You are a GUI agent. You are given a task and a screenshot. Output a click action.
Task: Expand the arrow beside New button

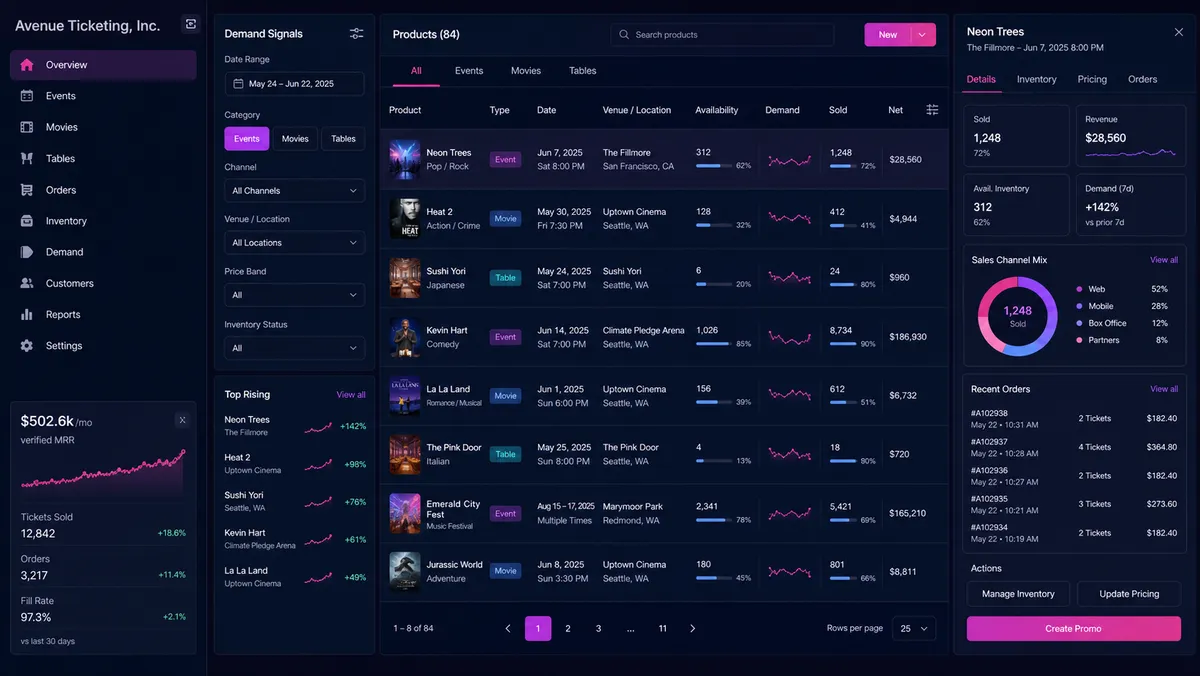pos(923,35)
